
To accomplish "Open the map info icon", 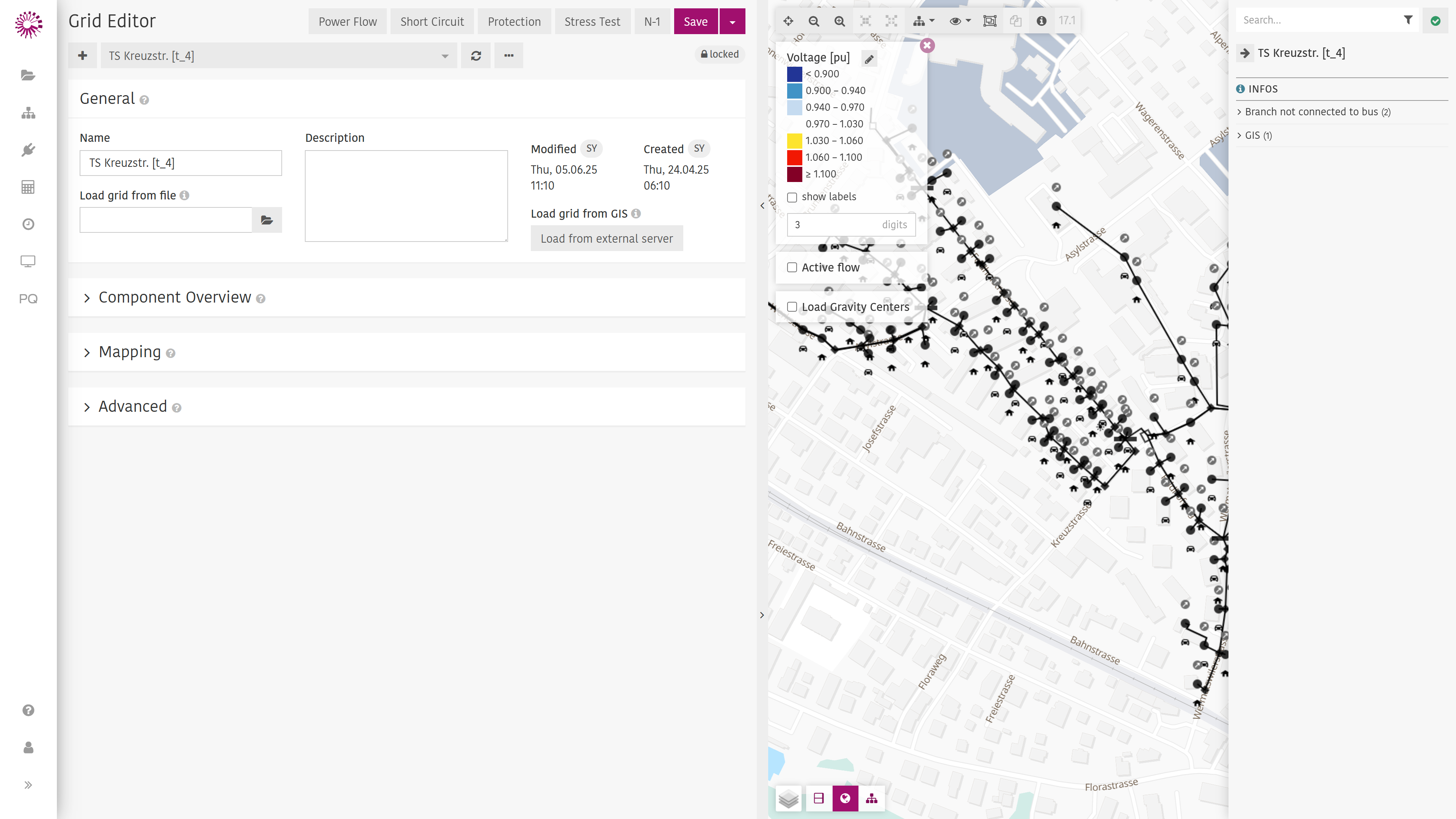I will [1041, 21].
